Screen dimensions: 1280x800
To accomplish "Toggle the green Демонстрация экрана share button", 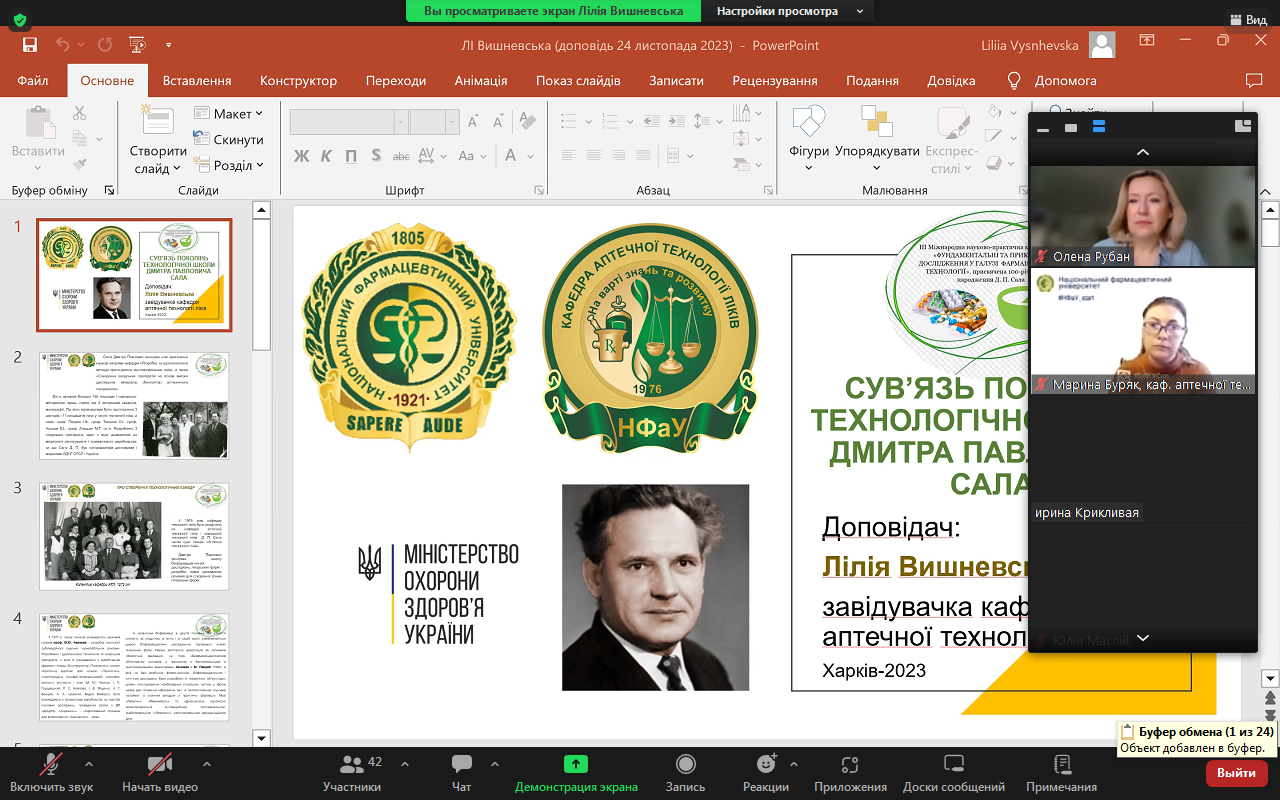I will tap(576, 771).
